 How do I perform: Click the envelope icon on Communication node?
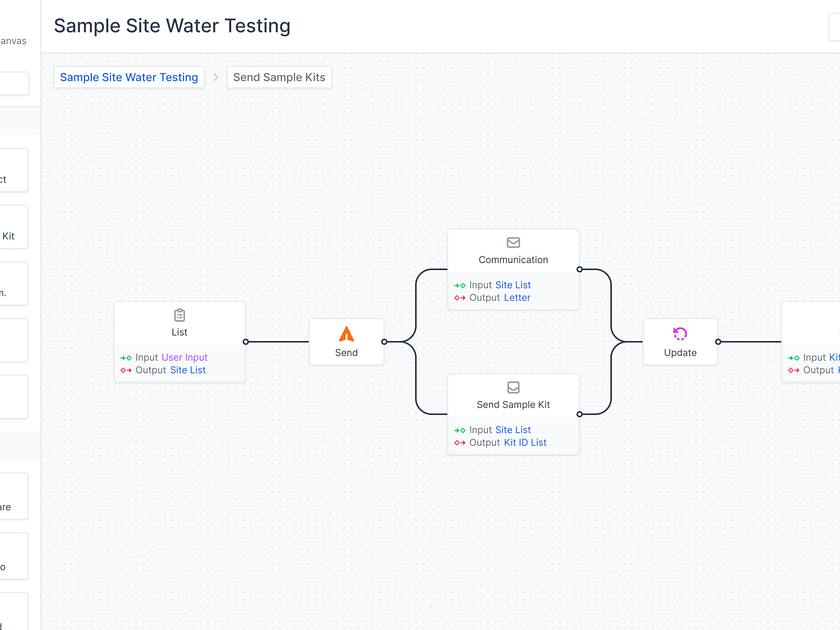point(513,242)
